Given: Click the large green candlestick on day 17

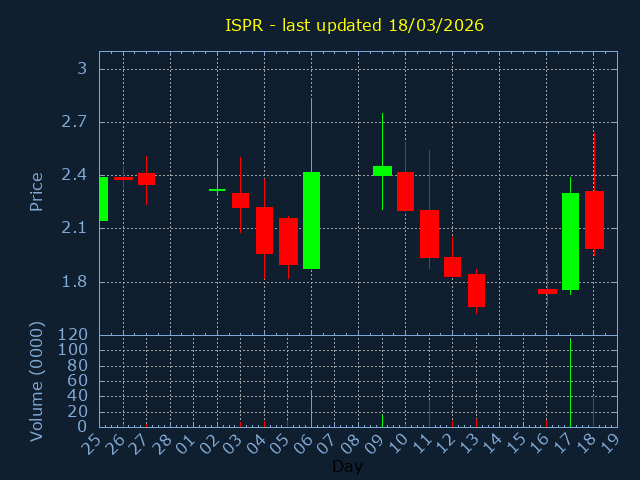Looking at the screenshot, I should click(570, 241).
